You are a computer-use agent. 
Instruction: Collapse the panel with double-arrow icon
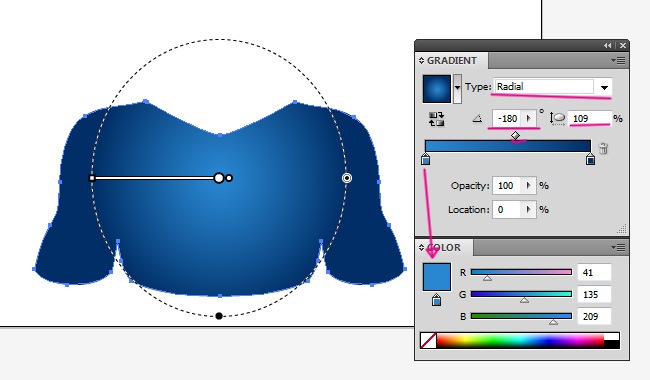point(607,46)
